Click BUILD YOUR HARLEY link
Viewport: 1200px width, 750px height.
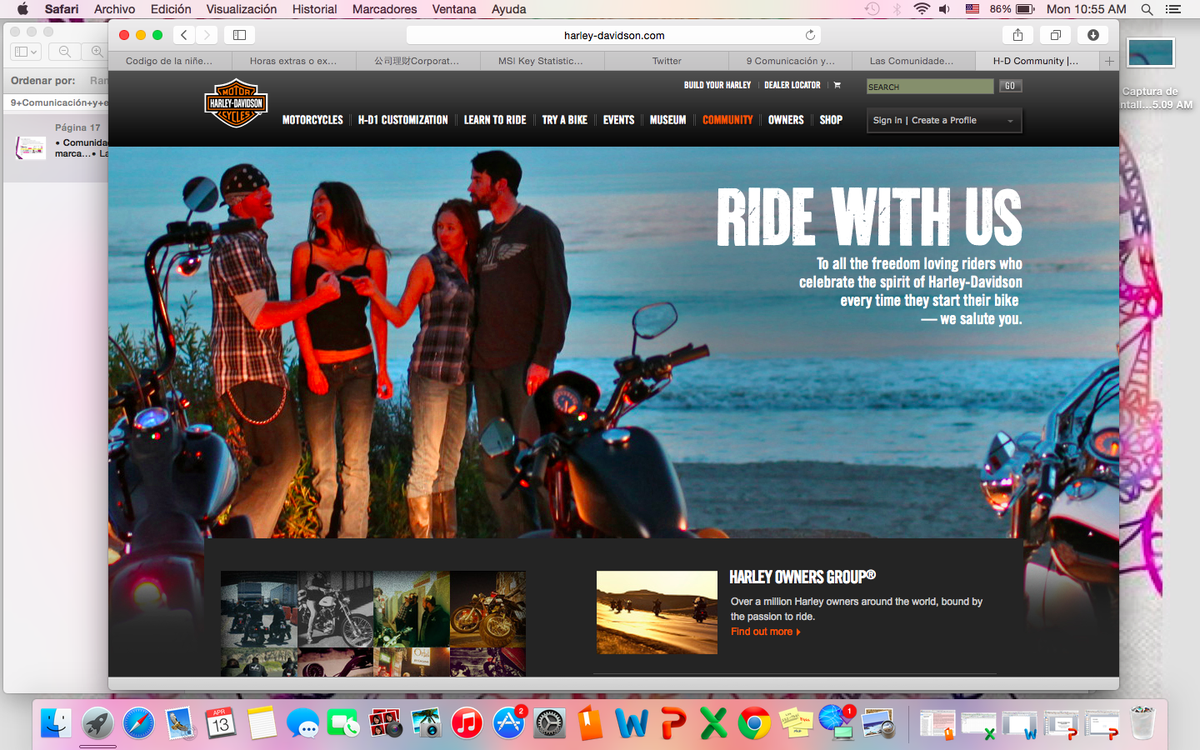coord(718,85)
